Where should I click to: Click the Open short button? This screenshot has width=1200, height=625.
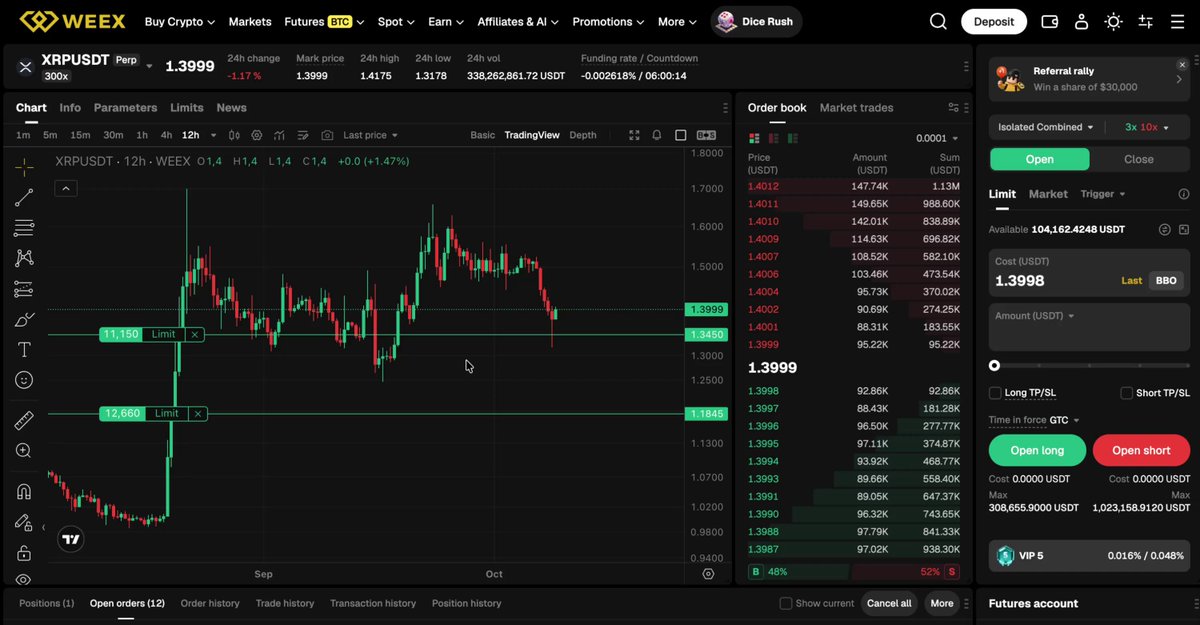1141,450
